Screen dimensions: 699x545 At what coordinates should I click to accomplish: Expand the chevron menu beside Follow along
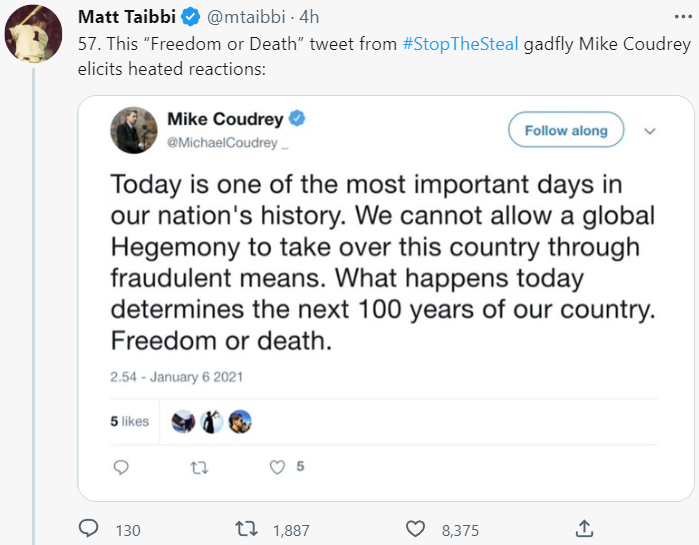coord(649,131)
